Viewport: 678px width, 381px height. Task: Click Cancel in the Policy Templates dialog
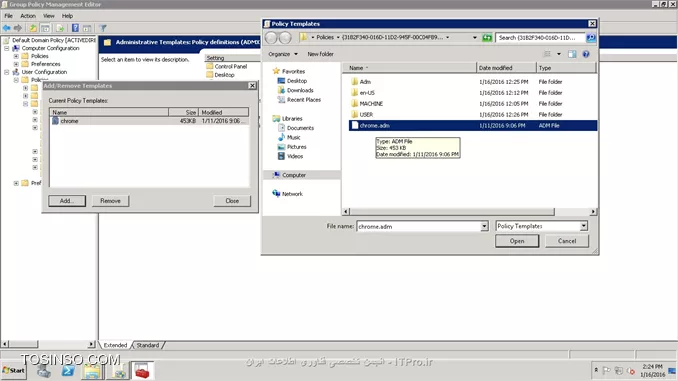pos(567,241)
